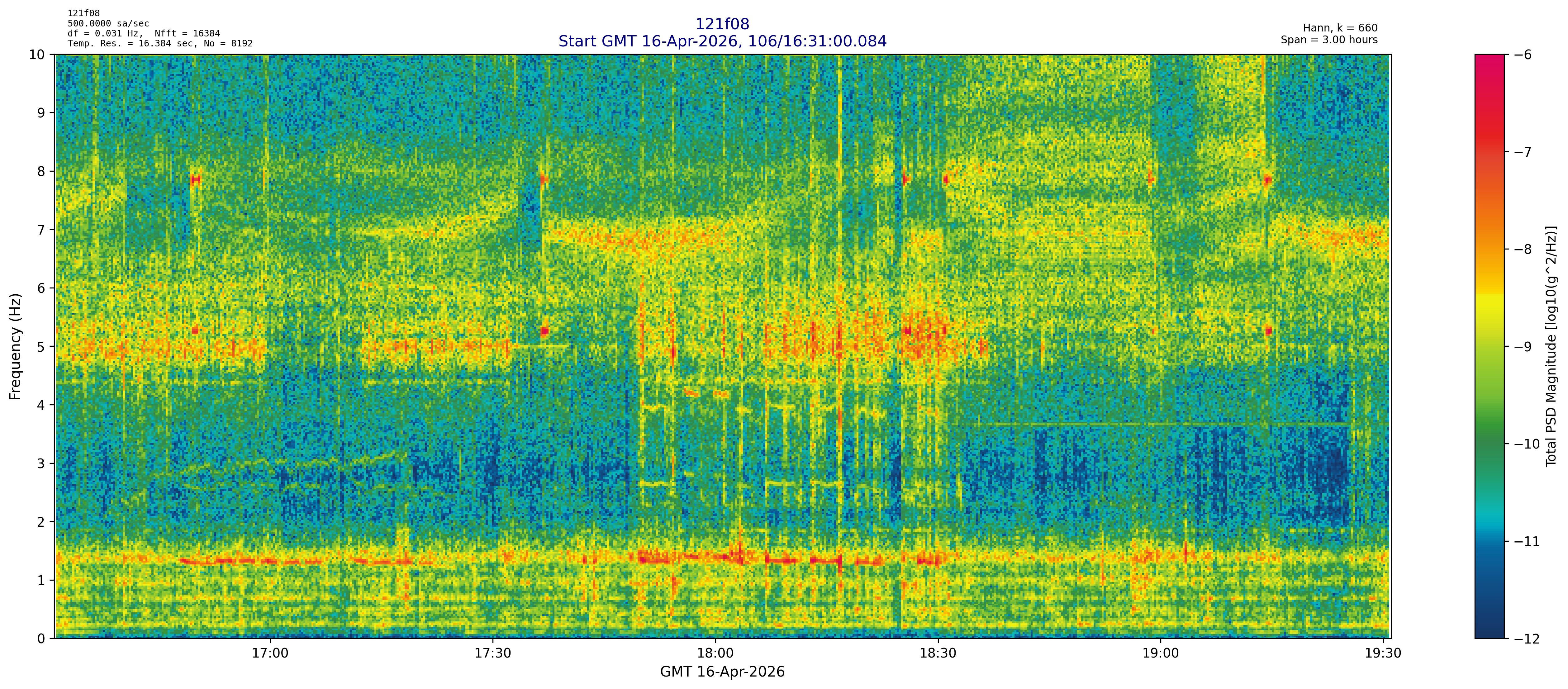Click the Frequency (Hz) axis label
The image size is (1568, 689).
[x=15, y=346]
